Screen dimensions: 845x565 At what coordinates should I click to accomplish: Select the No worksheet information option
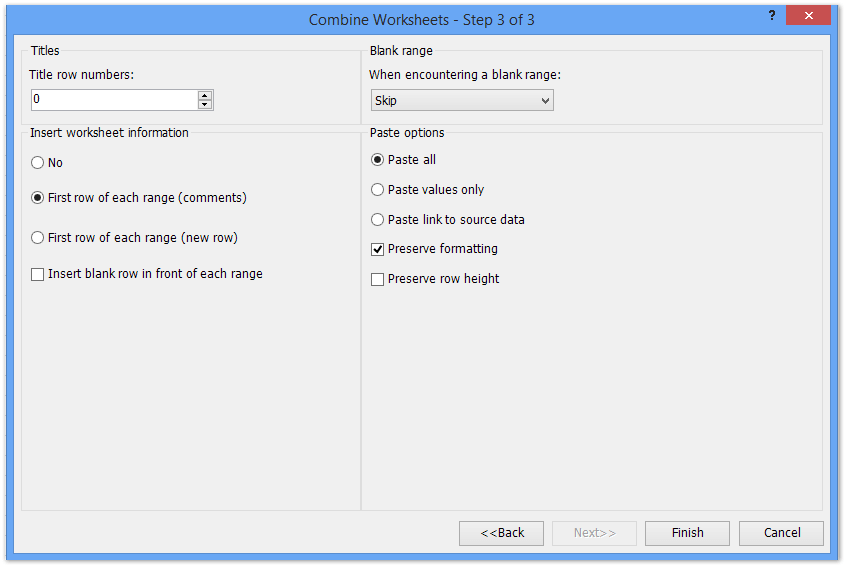coord(47,162)
